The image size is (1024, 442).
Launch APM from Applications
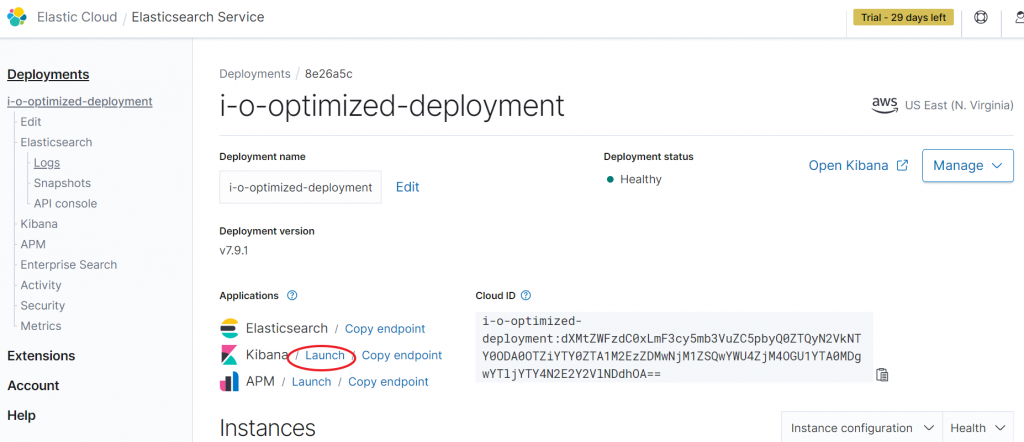312,382
